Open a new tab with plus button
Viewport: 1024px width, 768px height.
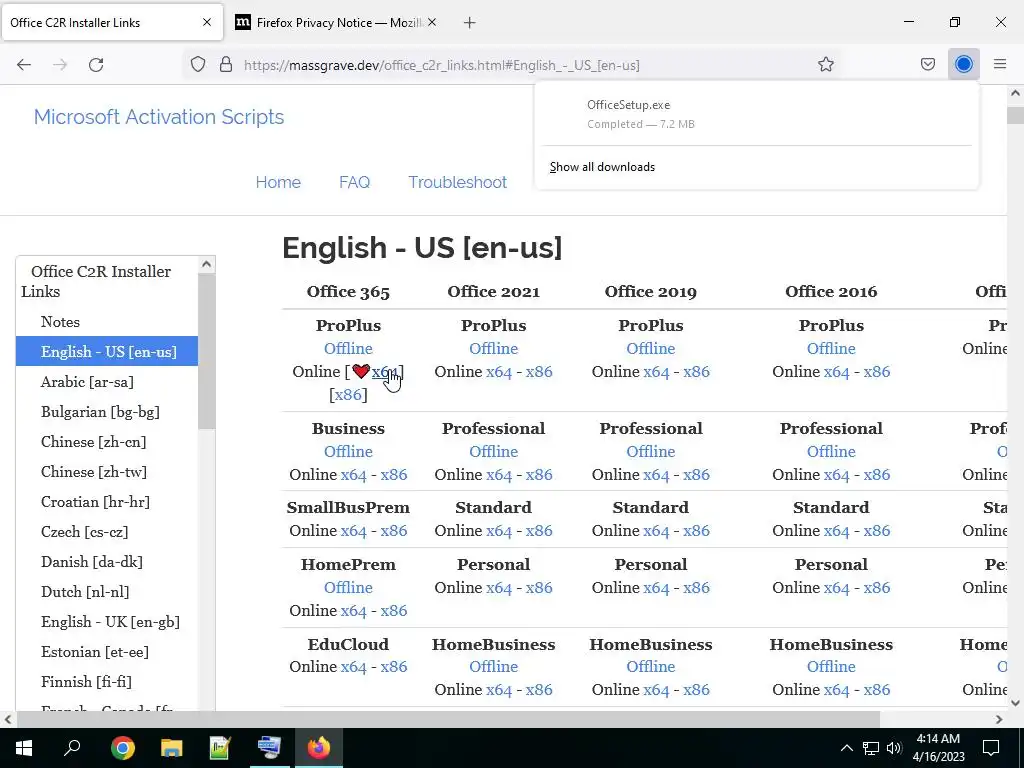(470, 23)
